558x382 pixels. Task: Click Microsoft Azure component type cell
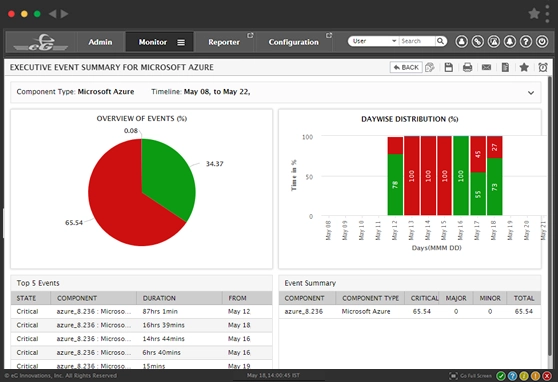[366, 312]
